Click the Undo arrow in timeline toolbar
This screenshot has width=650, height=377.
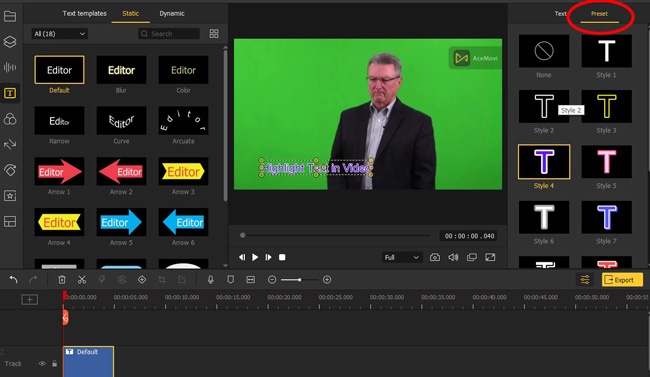coord(14,280)
